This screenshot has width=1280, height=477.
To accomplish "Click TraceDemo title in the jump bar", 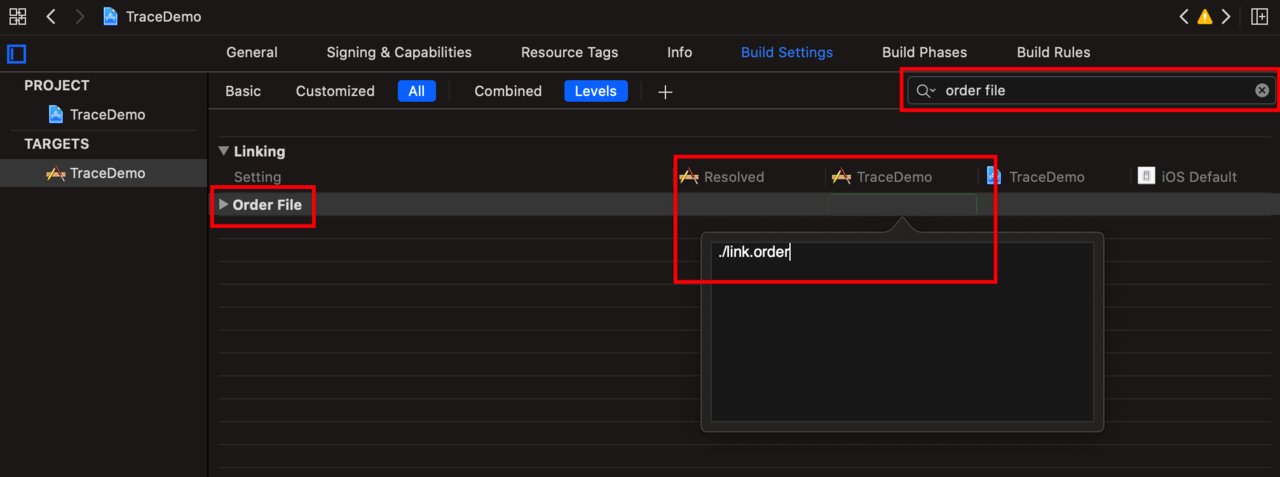I will point(164,17).
